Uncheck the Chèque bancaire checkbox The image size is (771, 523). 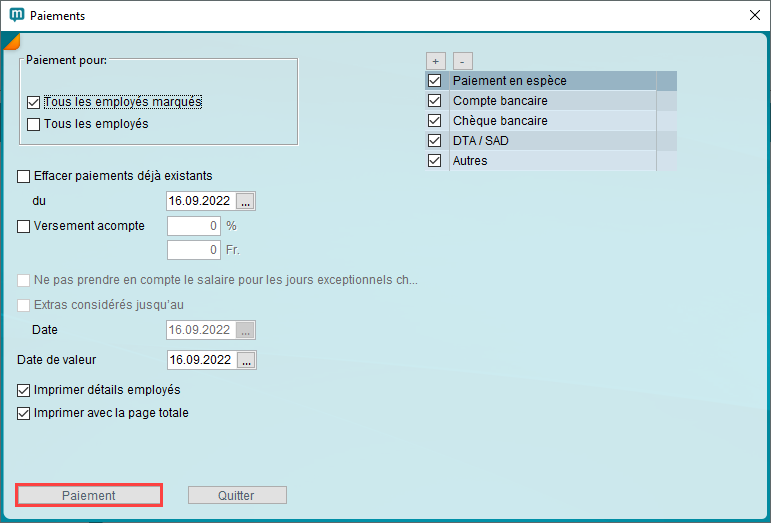pyautogui.click(x=435, y=120)
